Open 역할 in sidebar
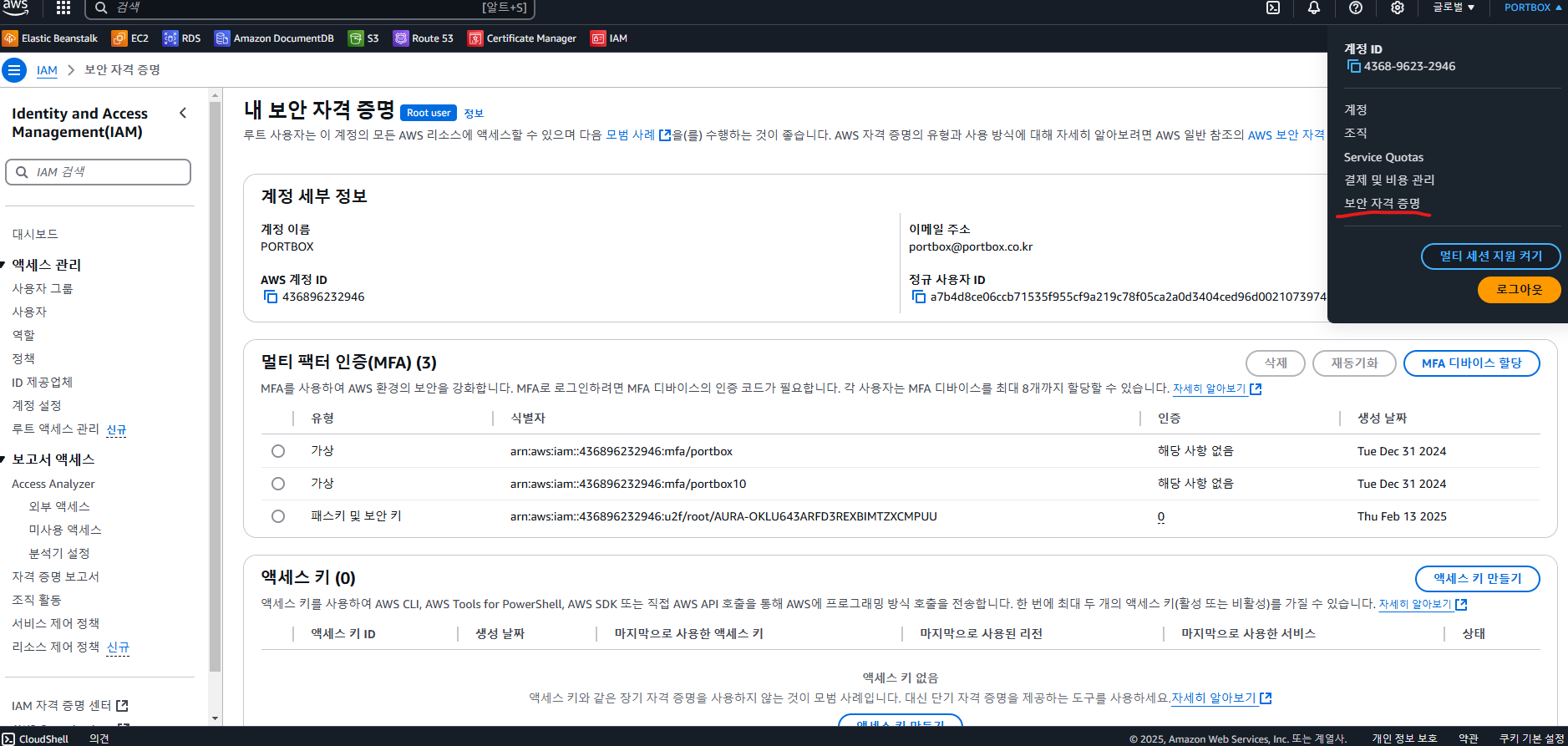Image resolution: width=1568 pixels, height=746 pixels. [x=23, y=335]
